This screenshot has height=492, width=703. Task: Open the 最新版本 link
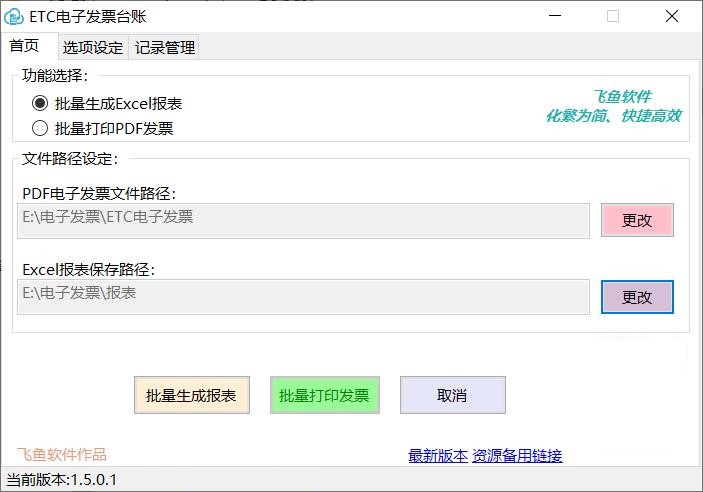tap(437, 456)
